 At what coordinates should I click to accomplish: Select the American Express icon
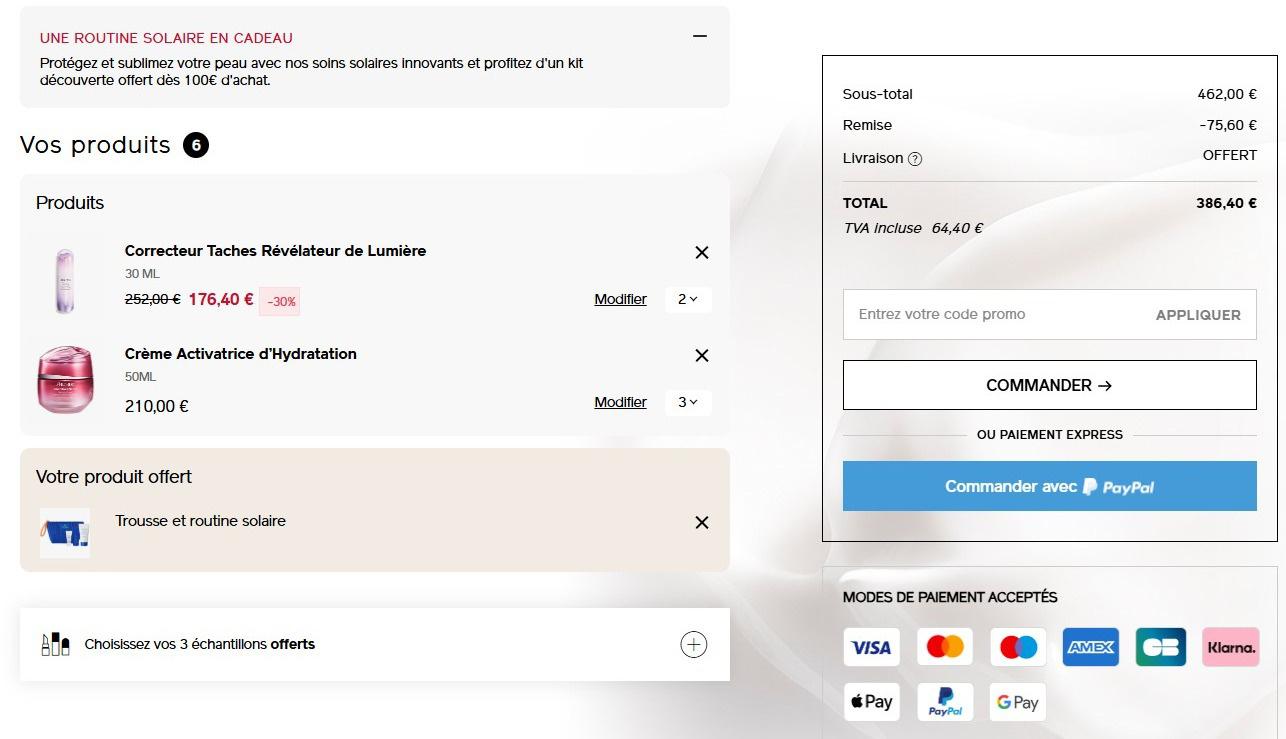pyautogui.click(x=1091, y=647)
